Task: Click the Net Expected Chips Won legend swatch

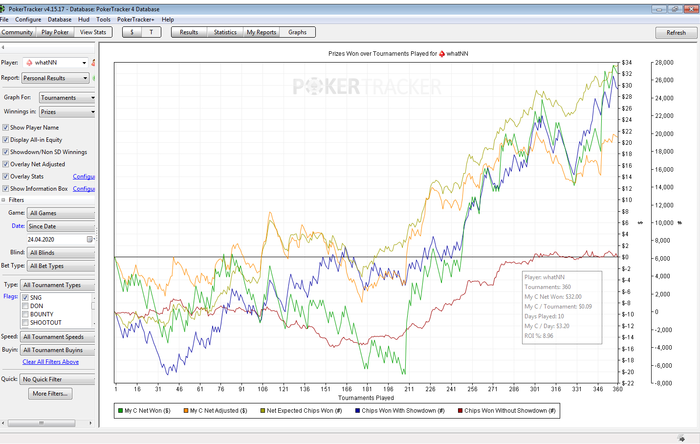Action: pos(262,411)
